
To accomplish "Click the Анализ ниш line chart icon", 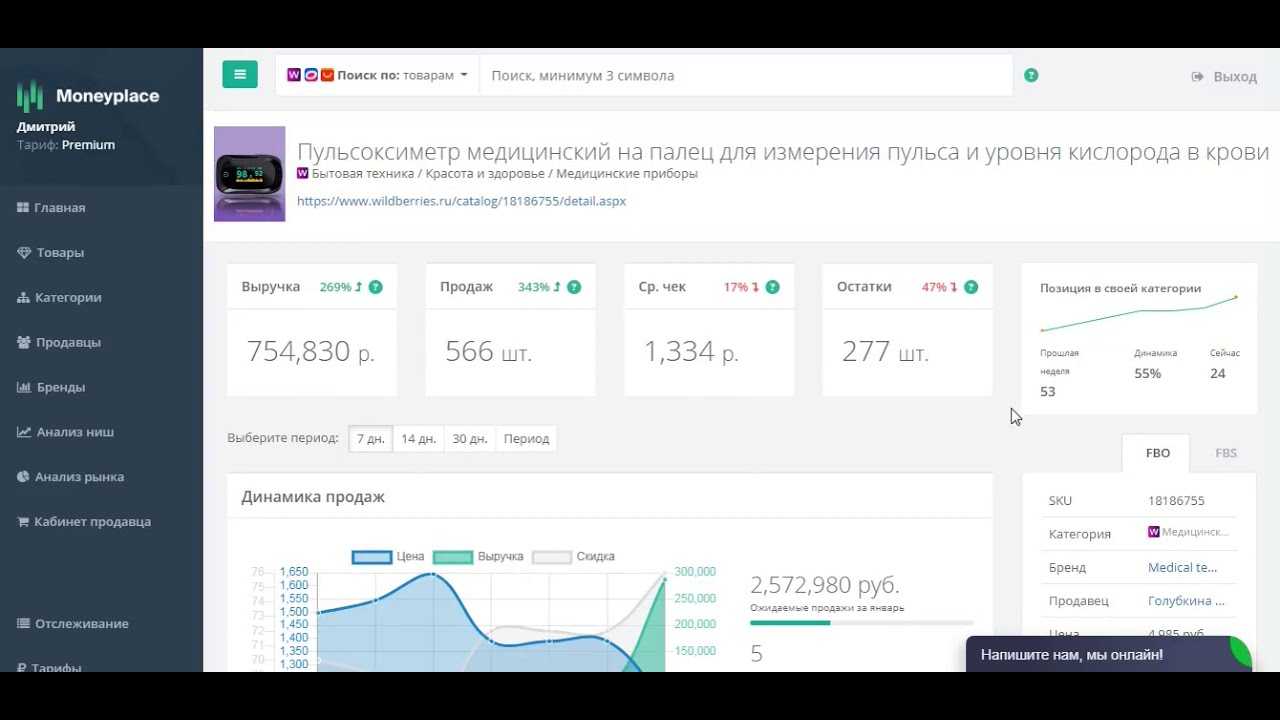I will [24, 432].
